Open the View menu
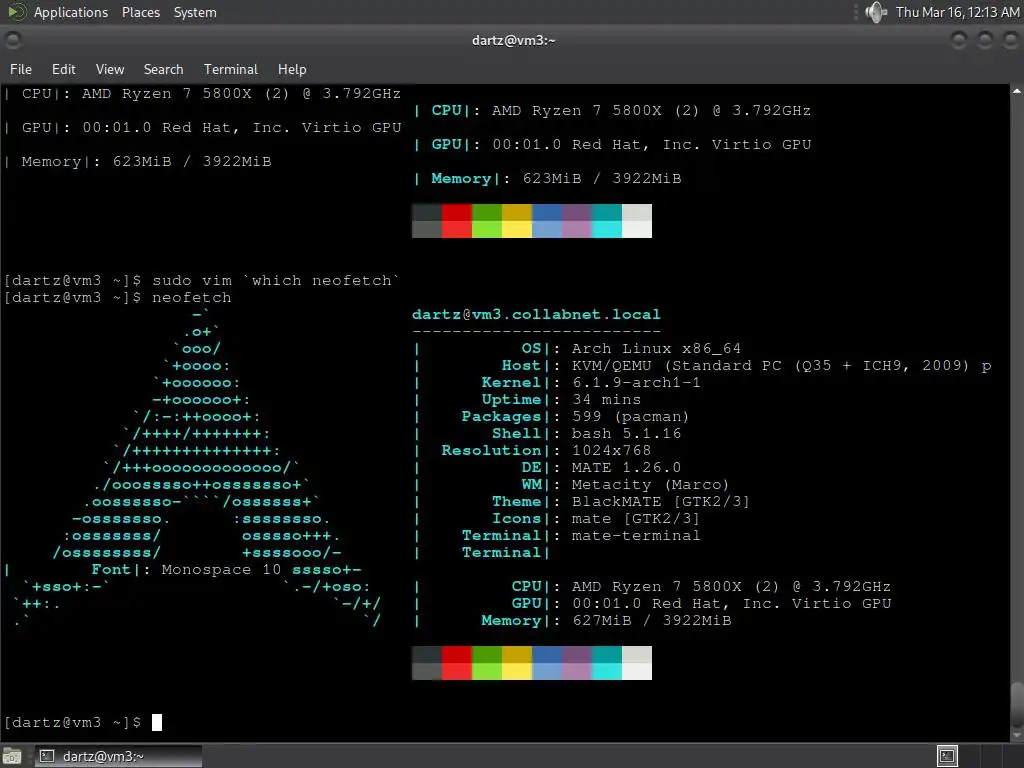1024x768 pixels. (x=110, y=69)
